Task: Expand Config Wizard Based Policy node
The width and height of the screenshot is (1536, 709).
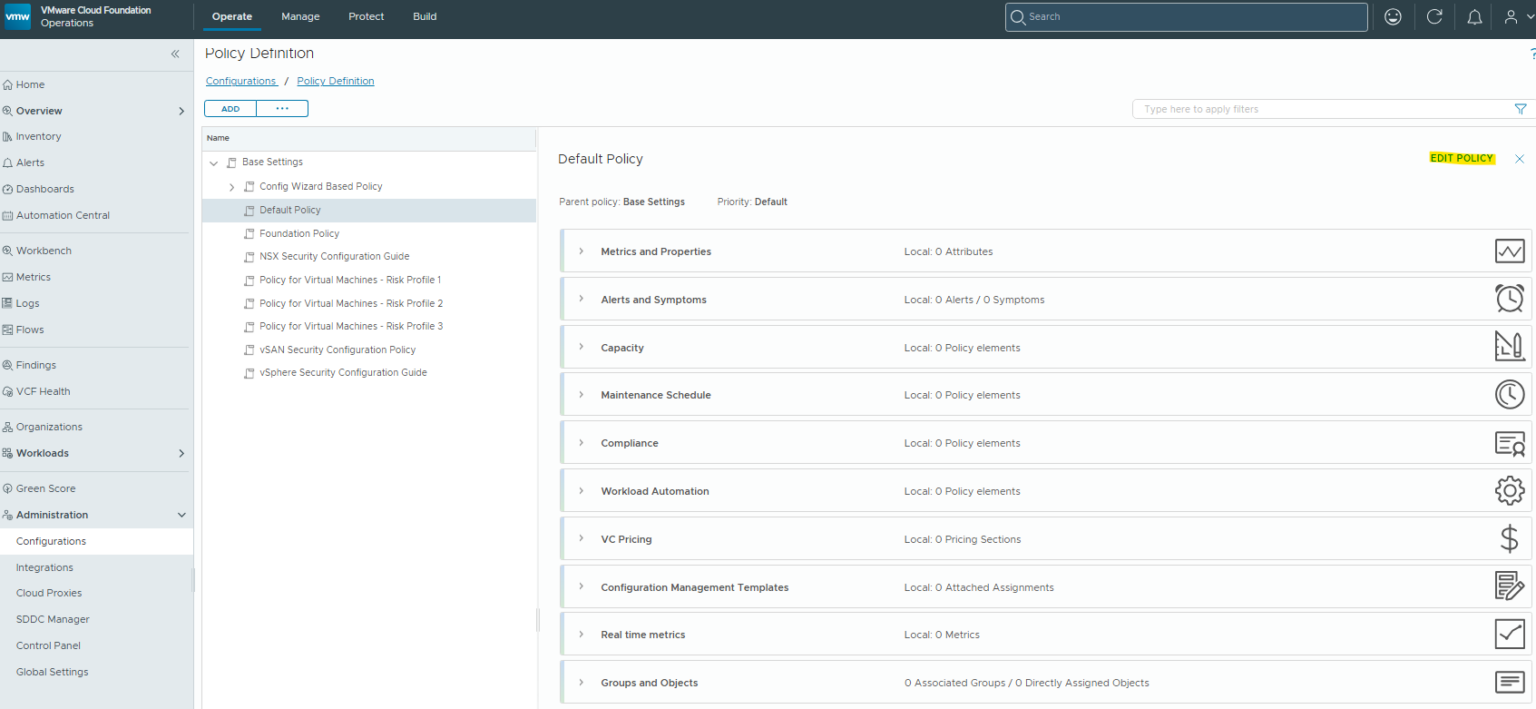Action: pos(232,187)
